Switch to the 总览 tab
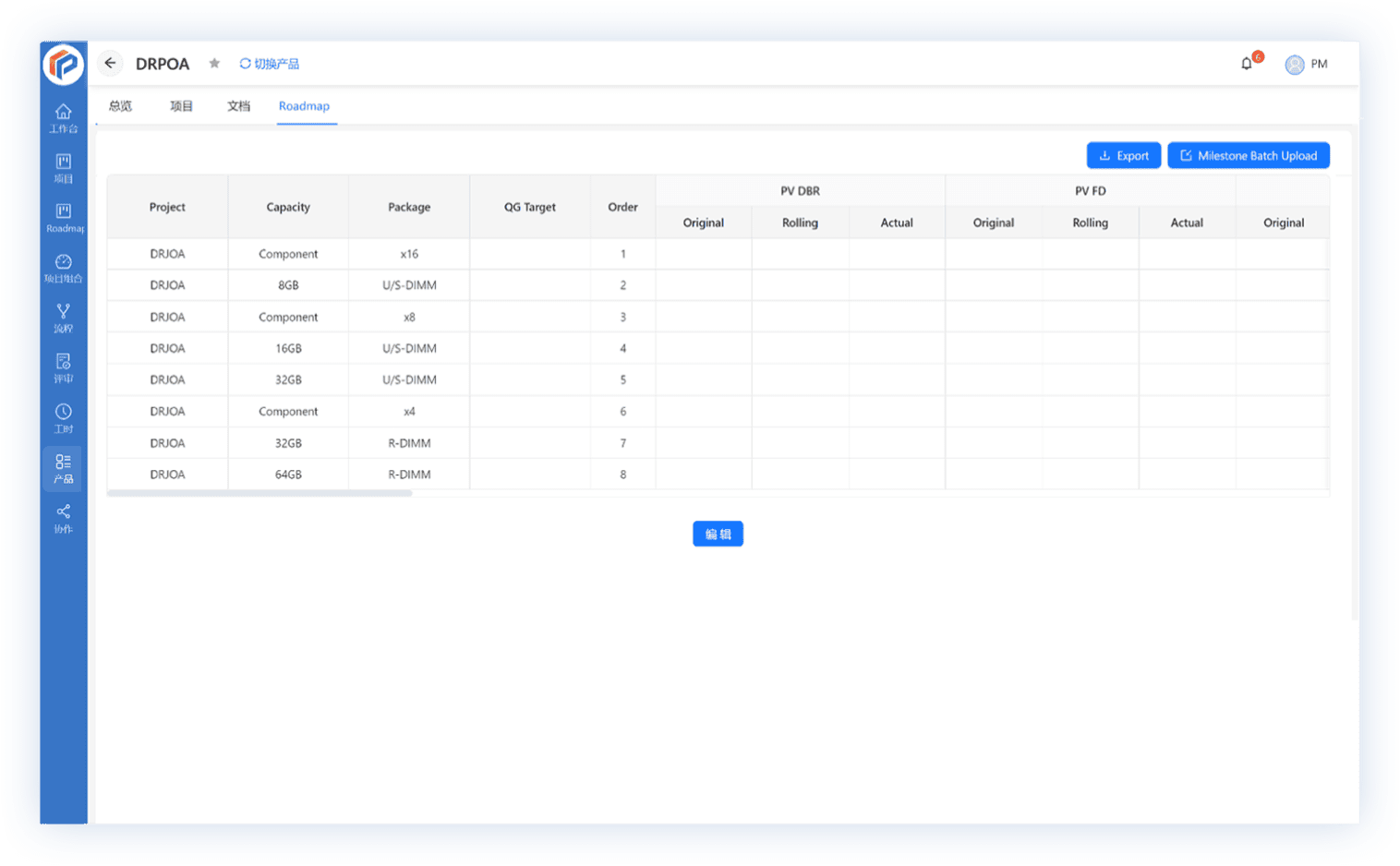 point(120,106)
